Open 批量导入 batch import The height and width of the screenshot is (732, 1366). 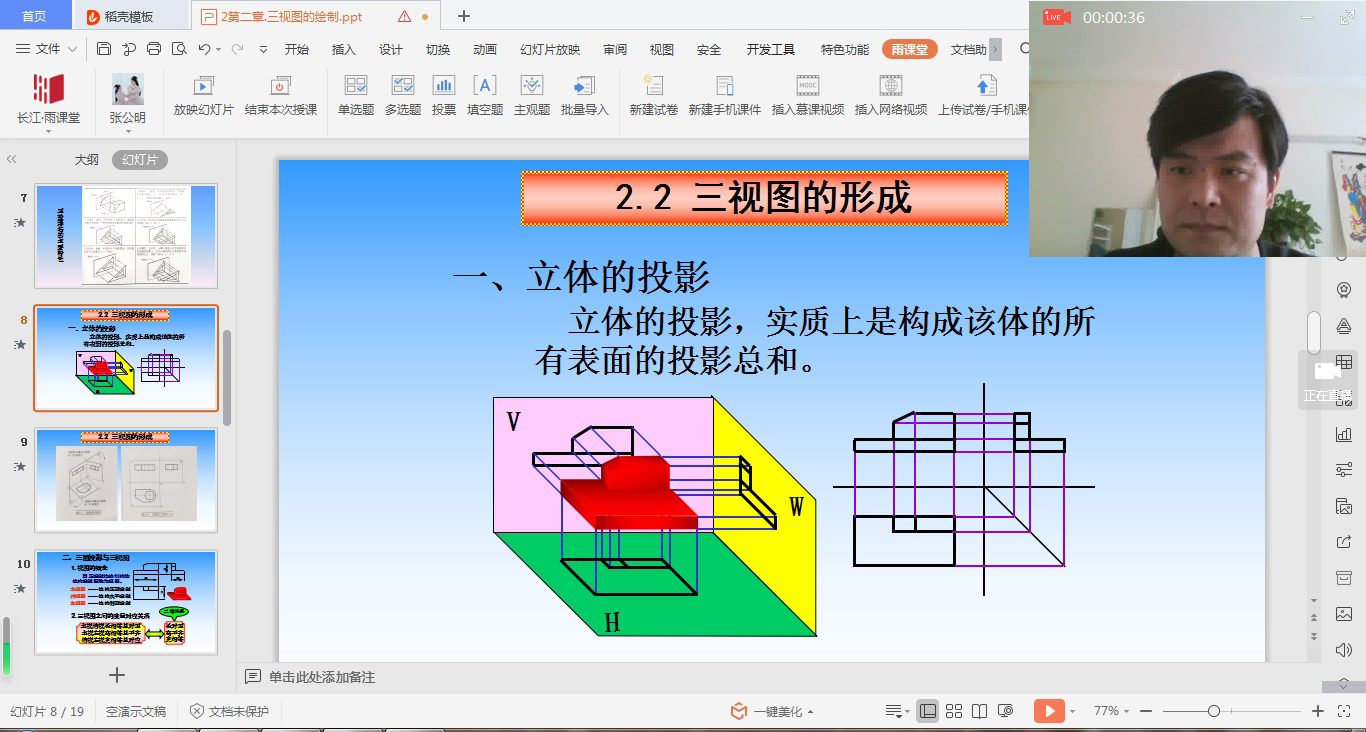(x=584, y=87)
